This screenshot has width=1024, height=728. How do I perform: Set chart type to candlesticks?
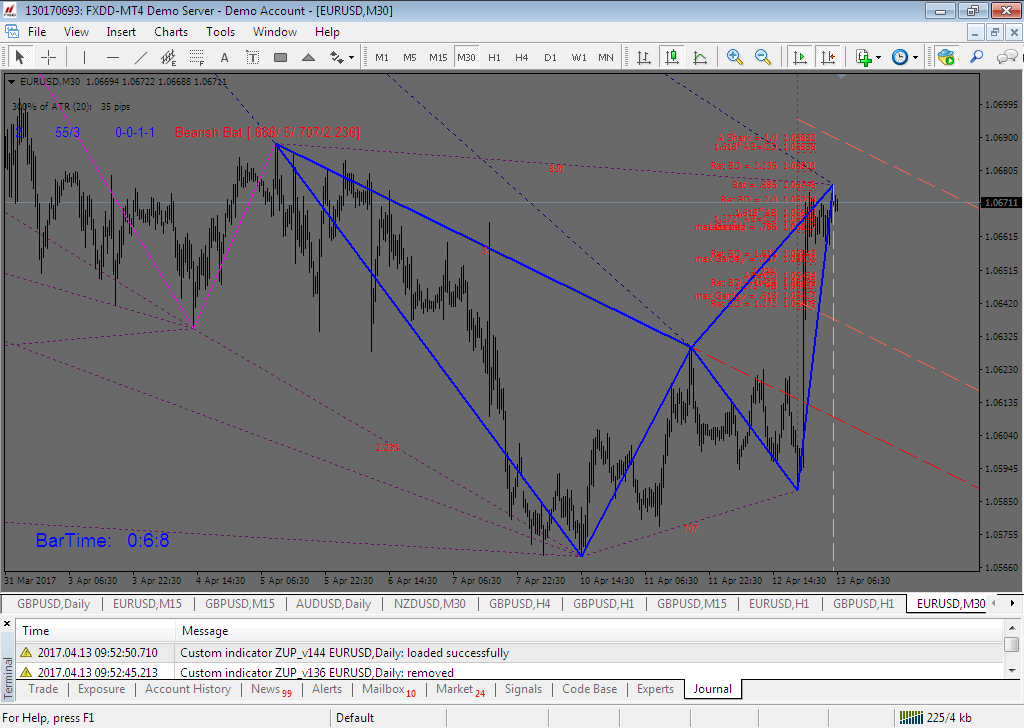672,57
